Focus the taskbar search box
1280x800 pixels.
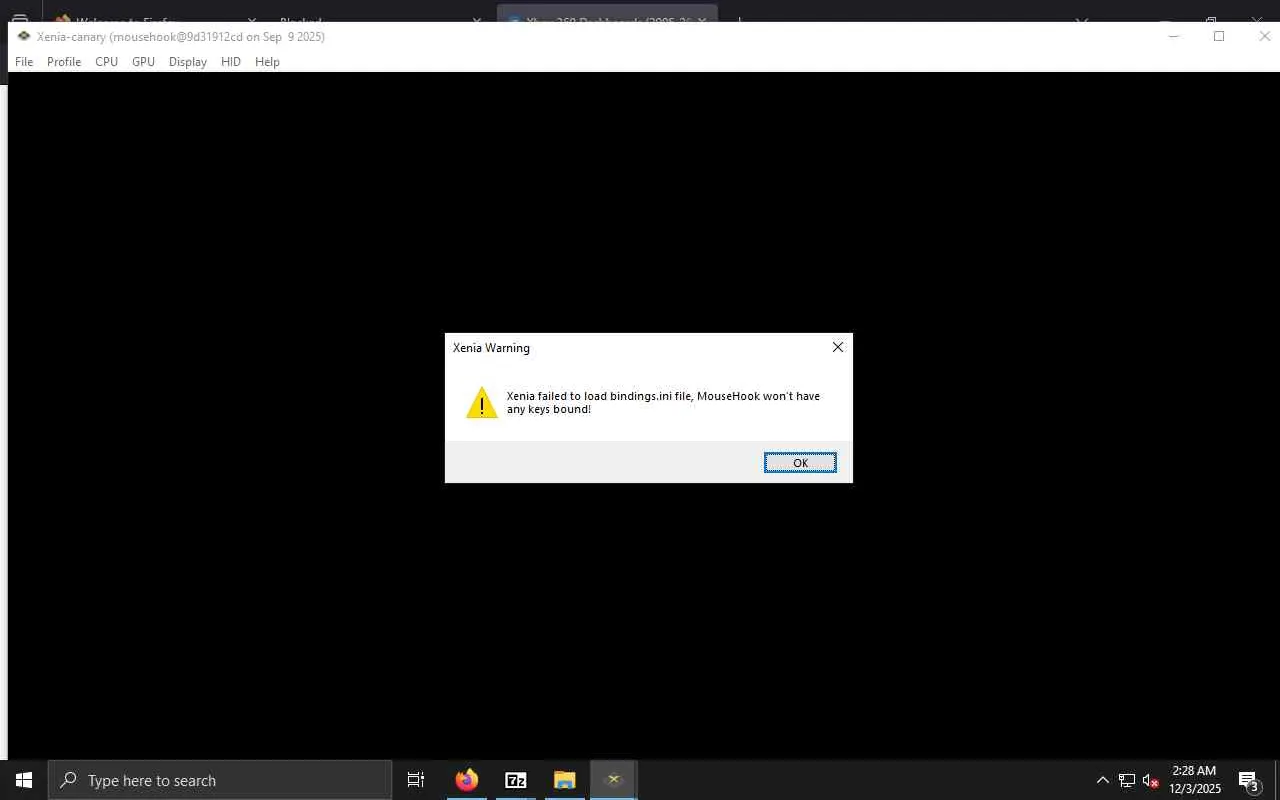tap(220, 780)
